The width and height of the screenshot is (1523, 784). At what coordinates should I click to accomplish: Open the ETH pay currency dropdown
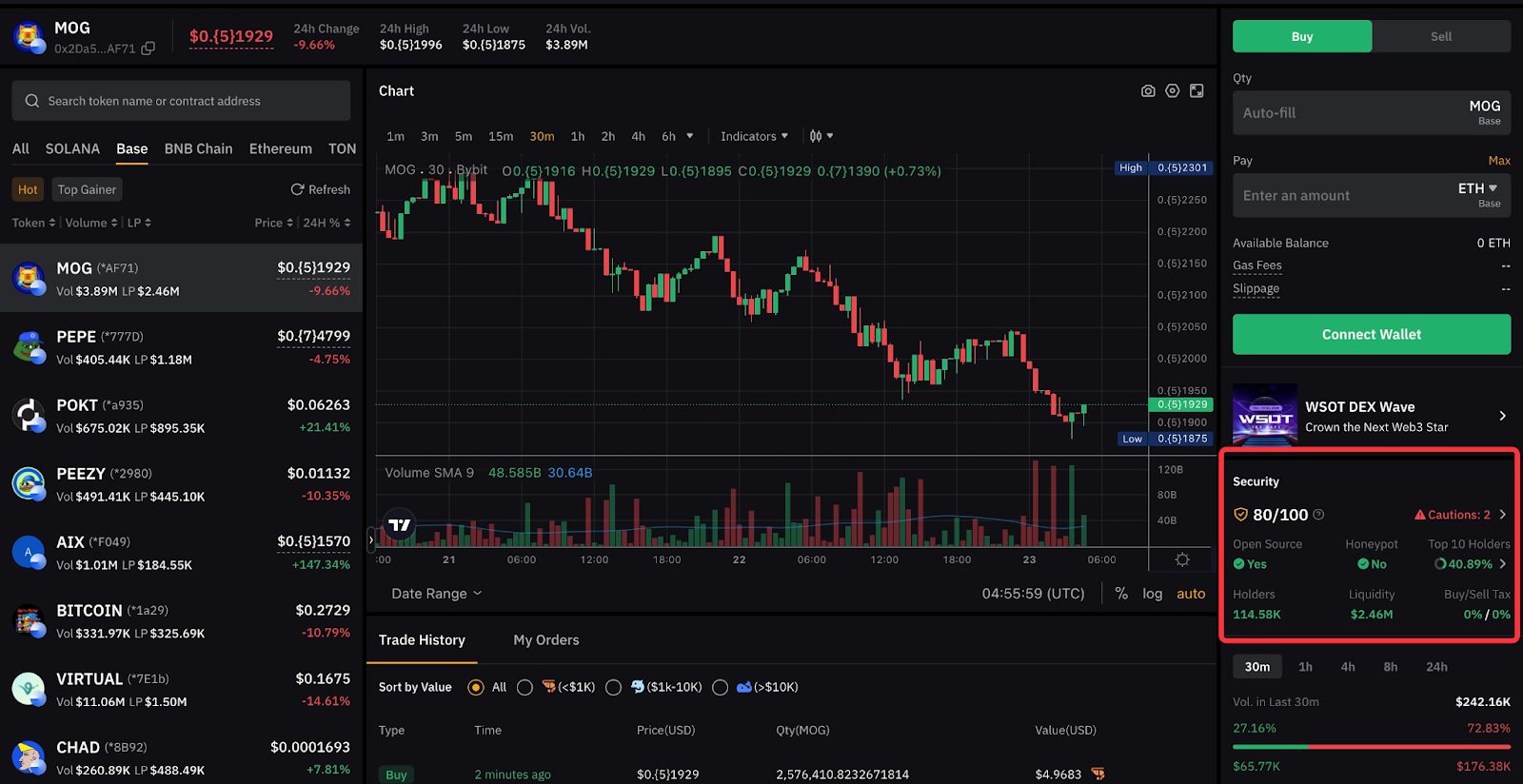[1478, 188]
